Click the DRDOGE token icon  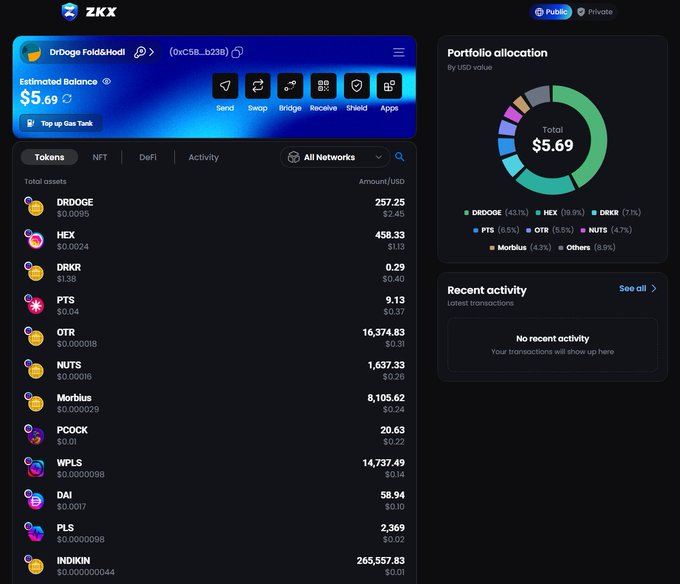(34, 206)
